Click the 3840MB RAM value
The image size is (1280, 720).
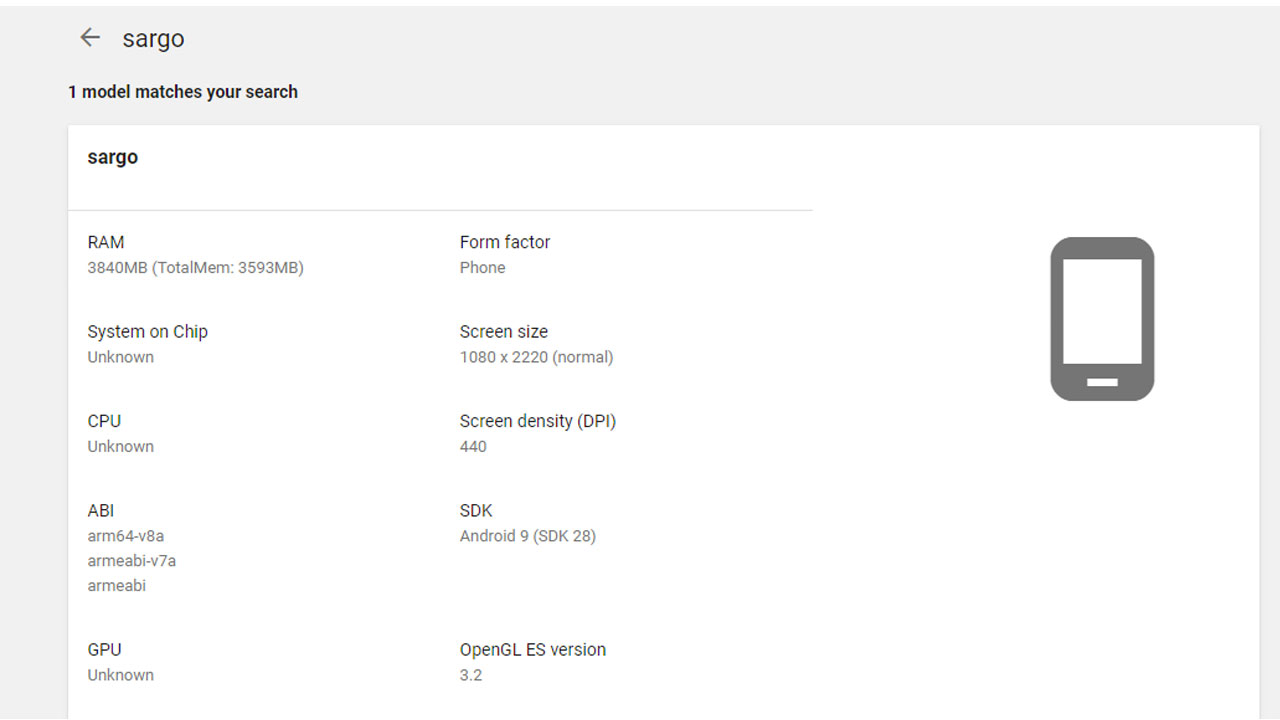coord(196,268)
